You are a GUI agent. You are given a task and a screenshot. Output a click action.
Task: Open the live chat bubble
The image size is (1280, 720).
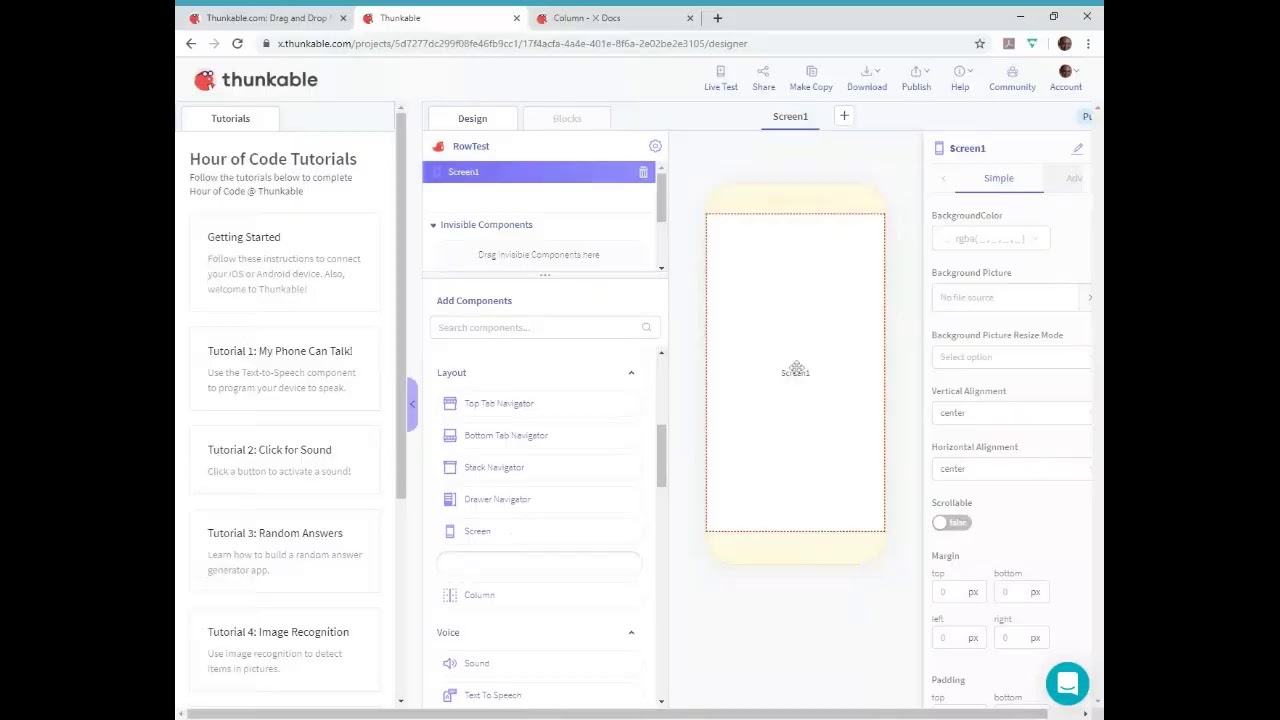tap(1067, 684)
